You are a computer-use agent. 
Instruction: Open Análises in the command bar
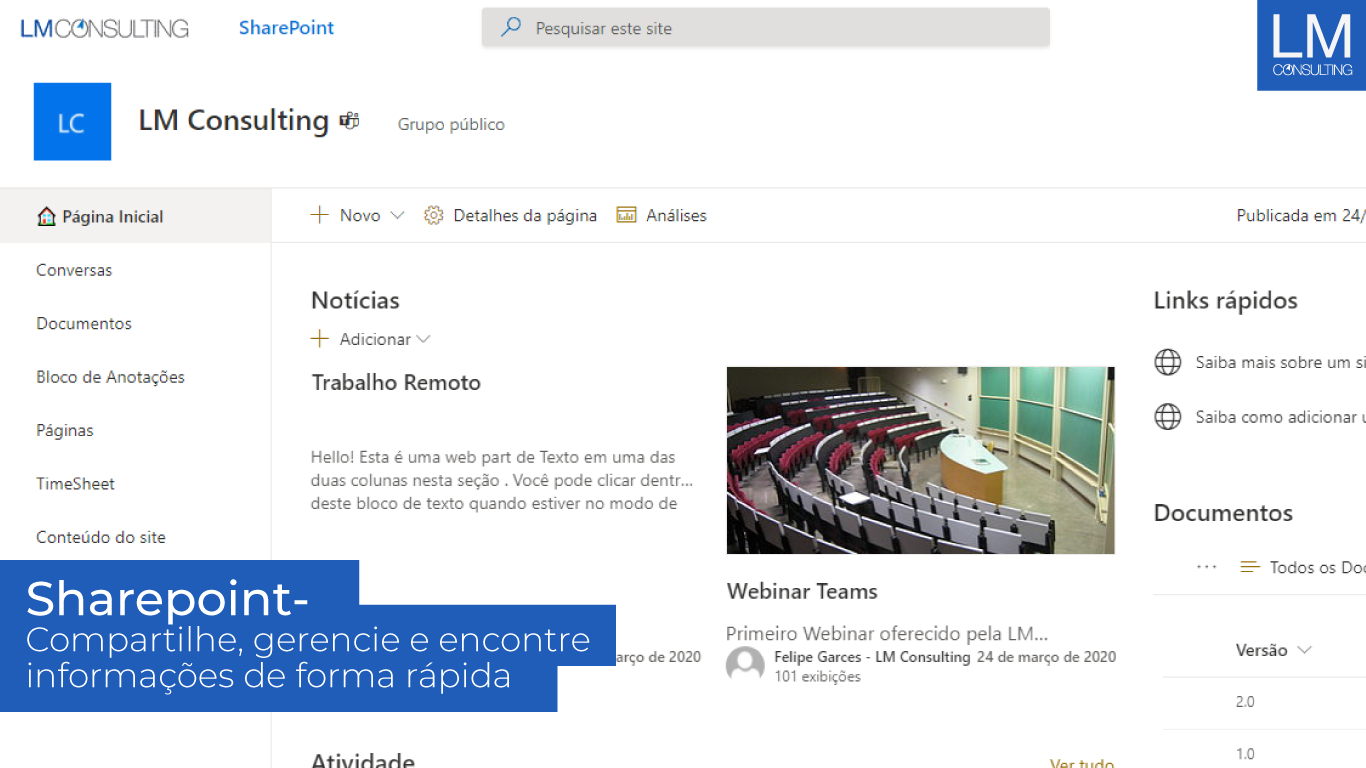pos(676,215)
